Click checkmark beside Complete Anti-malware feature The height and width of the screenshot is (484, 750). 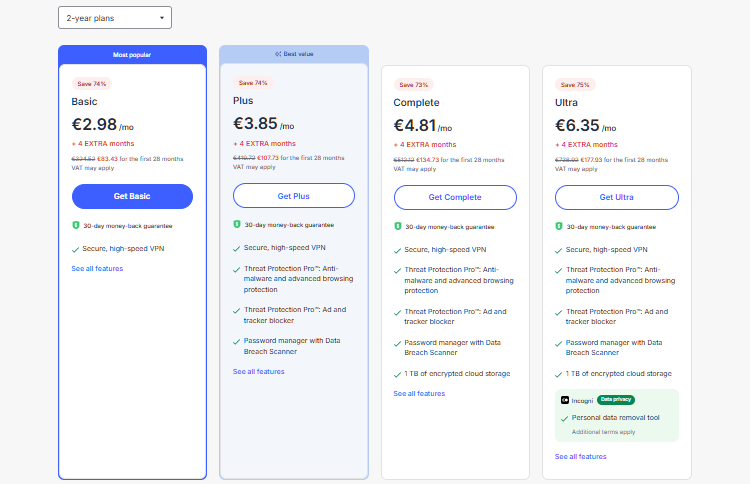pos(397,271)
